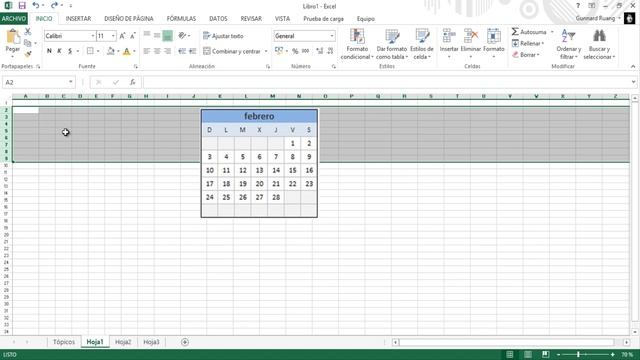Open the ARCHIVO tab
Viewport: 640px width, 360px height.
14,19
